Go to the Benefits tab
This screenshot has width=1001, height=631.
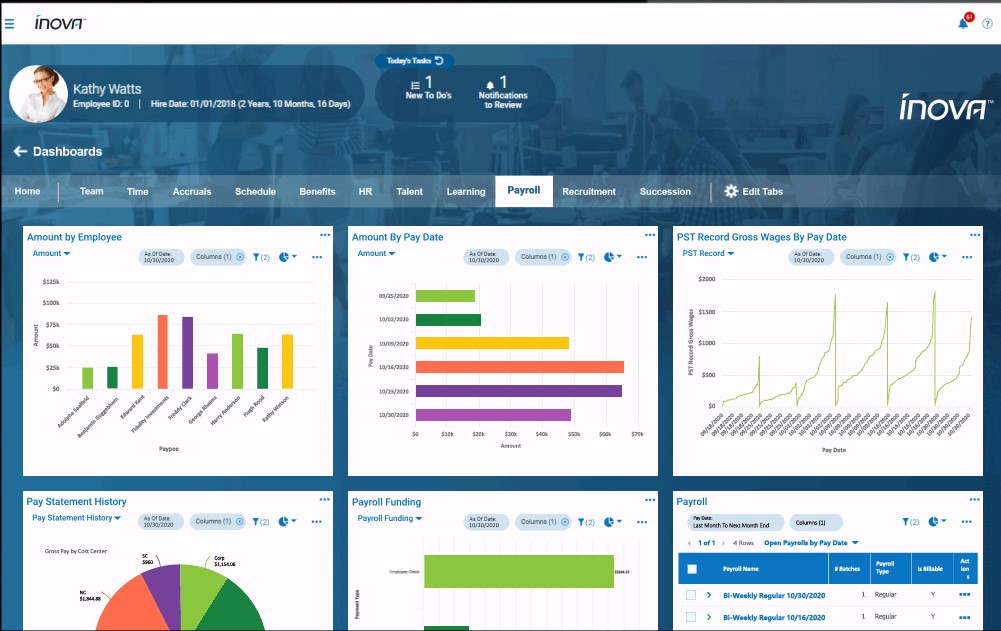coord(317,191)
